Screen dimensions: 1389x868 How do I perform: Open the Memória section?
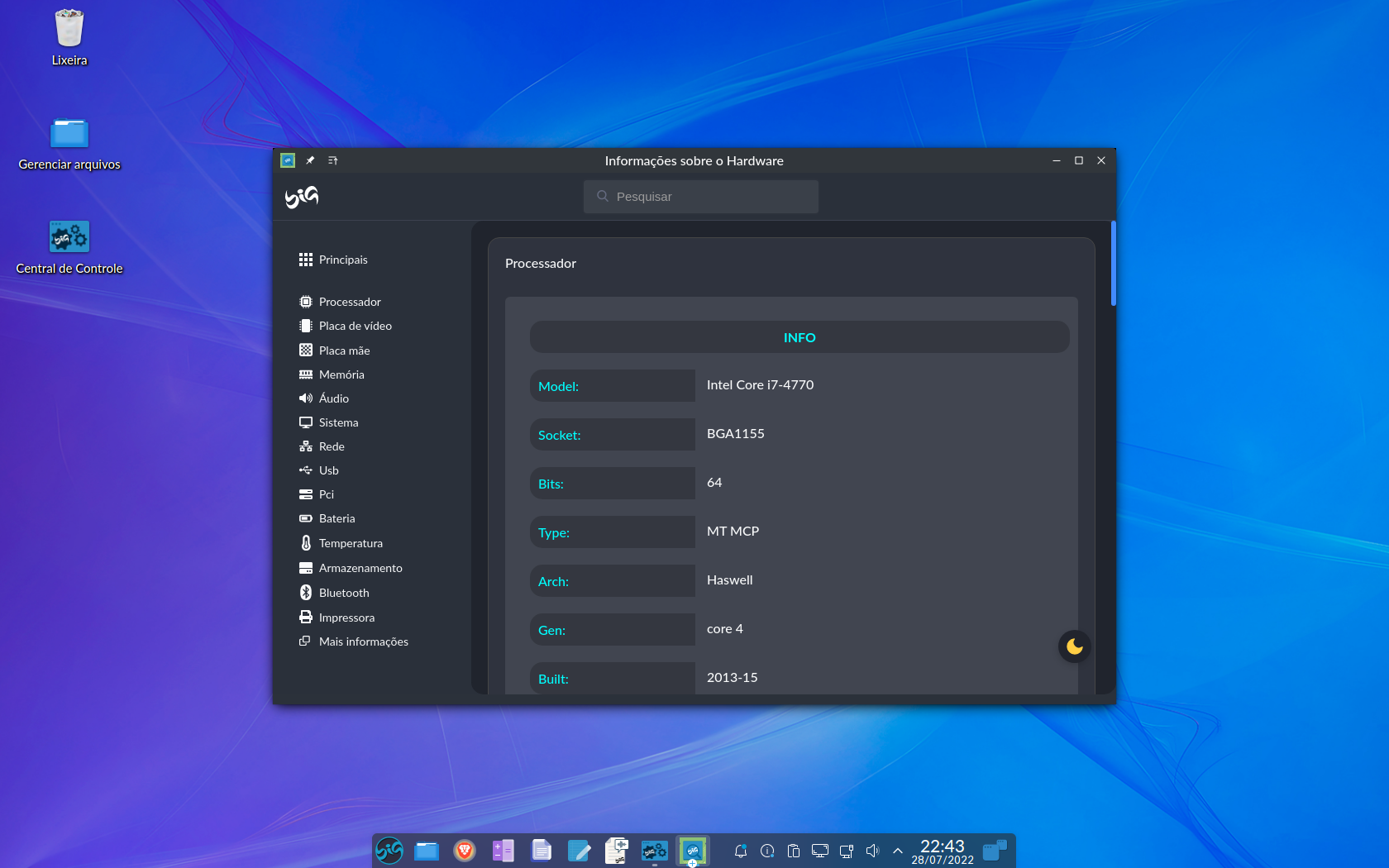332,374
